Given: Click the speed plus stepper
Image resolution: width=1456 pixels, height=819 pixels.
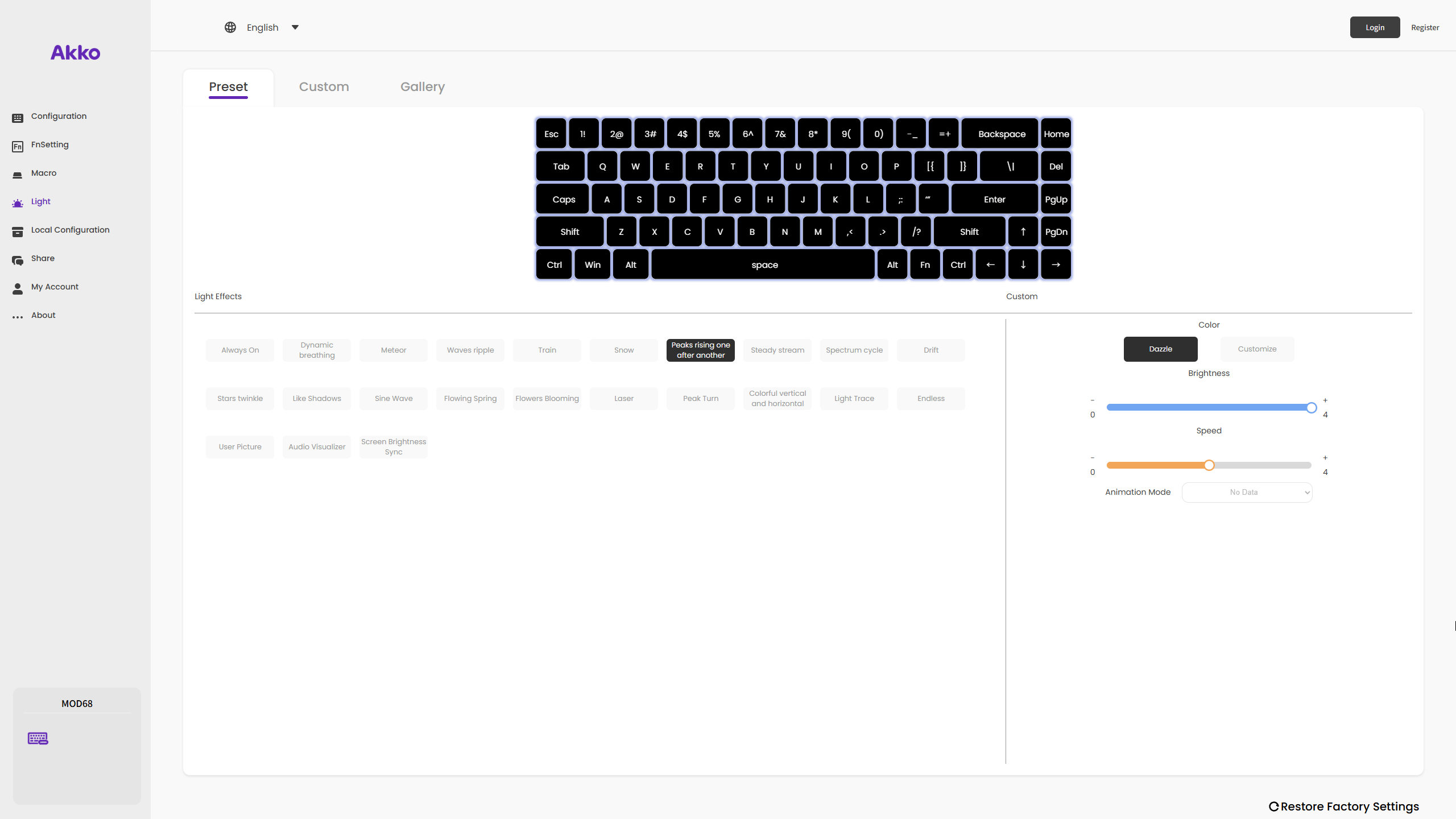Looking at the screenshot, I should [x=1325, y=458].
